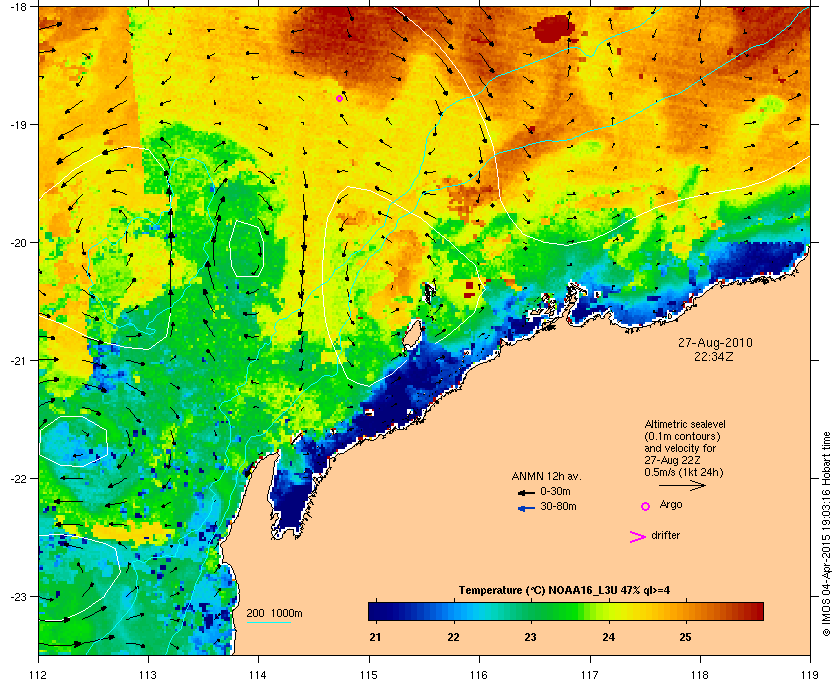
Task: Click the latitude label -19
Action: click(x=19, y=124)
